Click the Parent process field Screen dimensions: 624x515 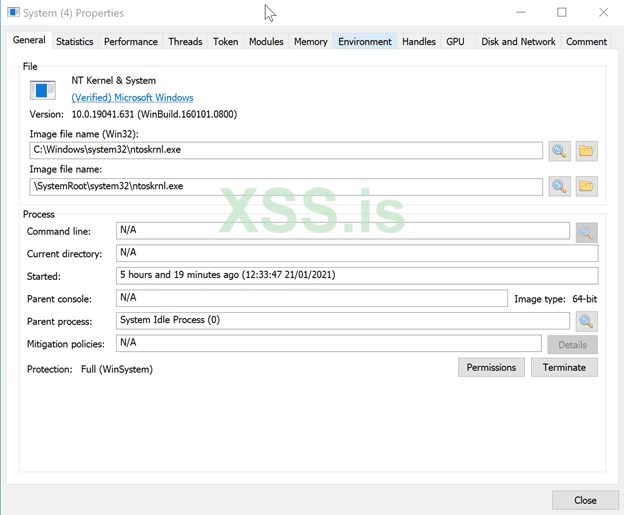tap(343, 321)
